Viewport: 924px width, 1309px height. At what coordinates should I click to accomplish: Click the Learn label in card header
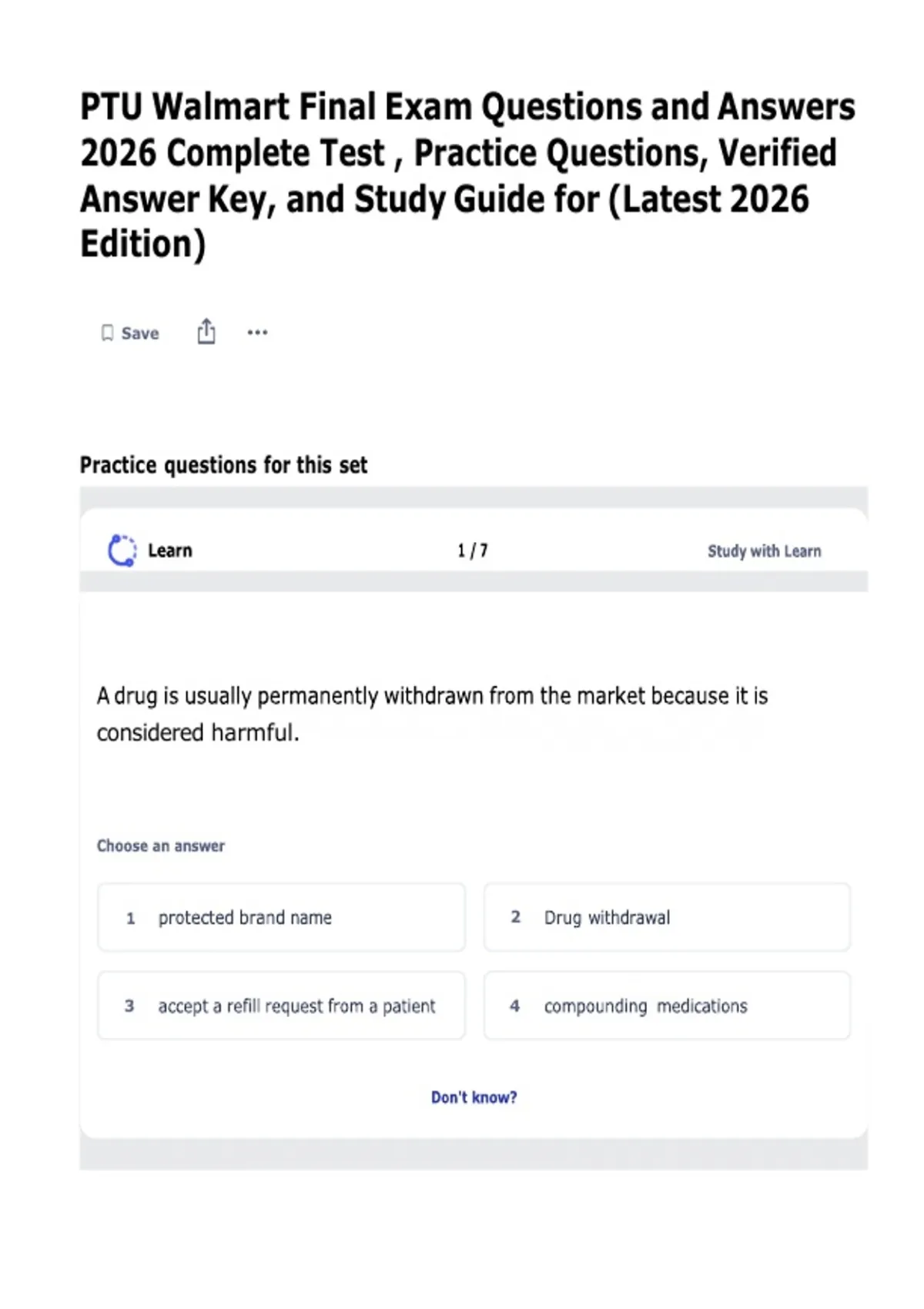click(x=170, y=551)
